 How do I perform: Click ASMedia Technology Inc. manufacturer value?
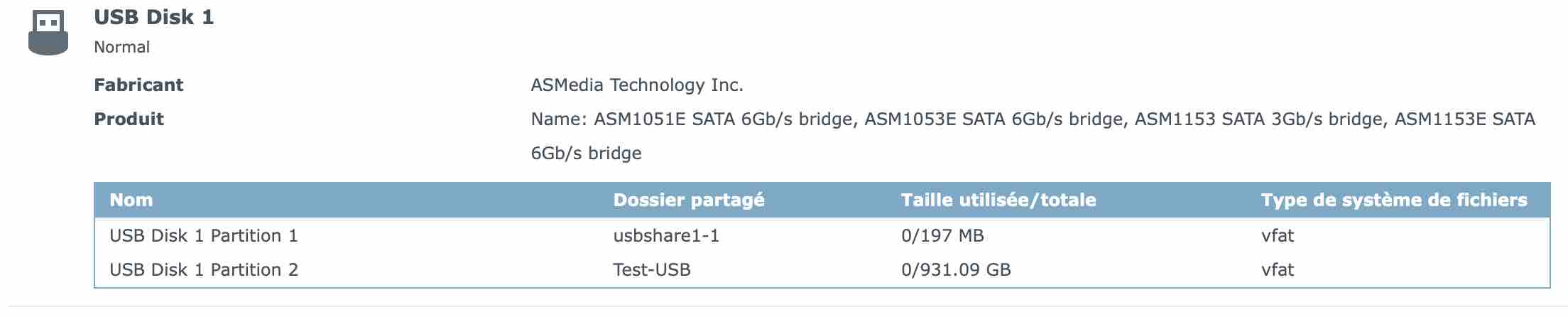(637, 85)
